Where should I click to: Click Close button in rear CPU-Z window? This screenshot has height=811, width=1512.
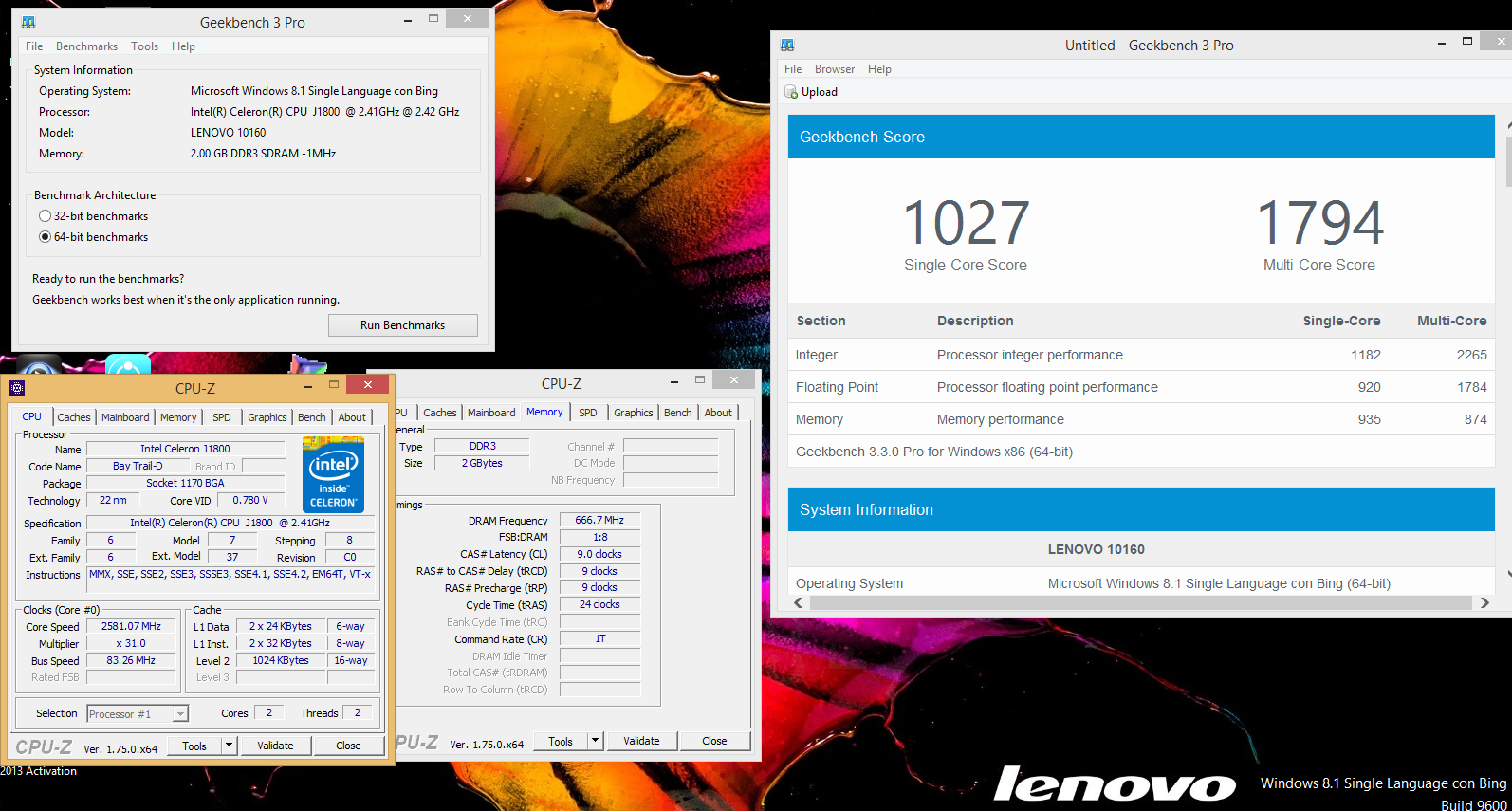pyautogui.click(x=714, y=741)
